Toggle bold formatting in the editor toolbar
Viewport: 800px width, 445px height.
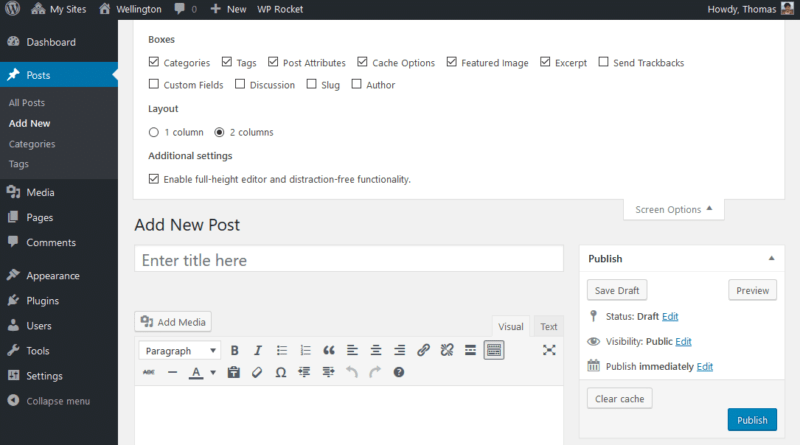[x=235, y=350]
